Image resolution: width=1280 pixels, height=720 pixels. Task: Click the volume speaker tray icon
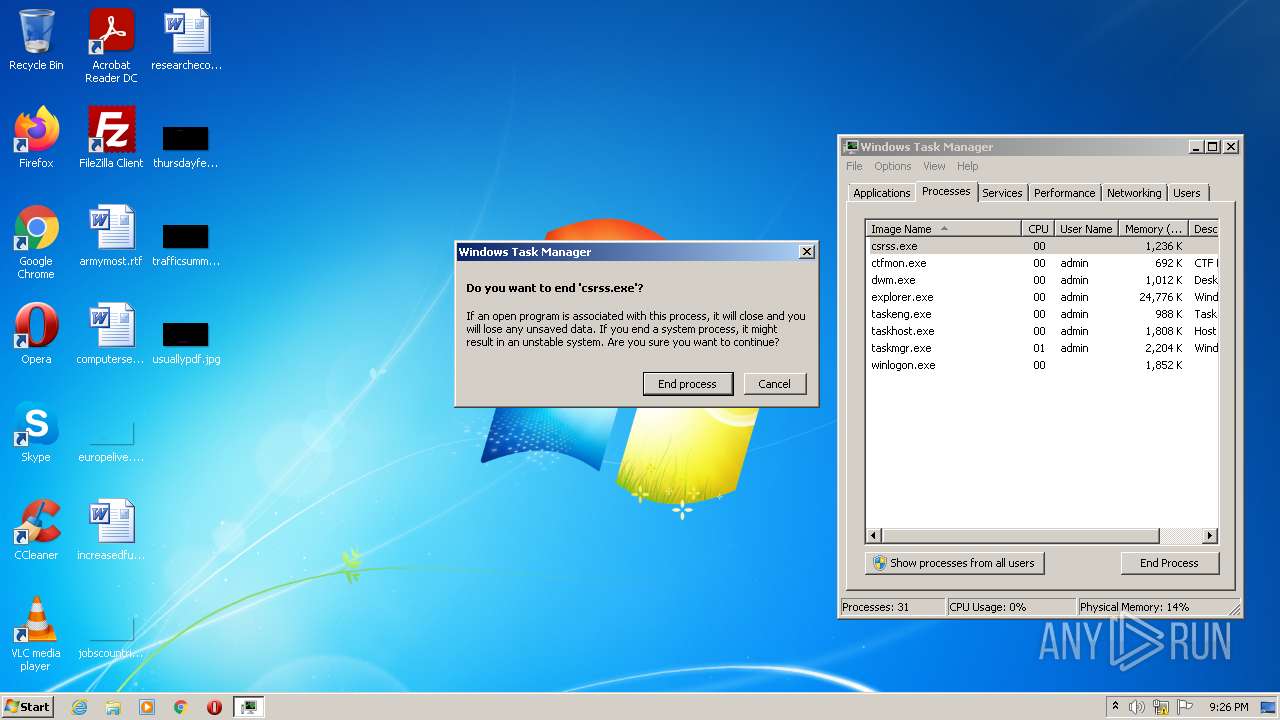1137,707
